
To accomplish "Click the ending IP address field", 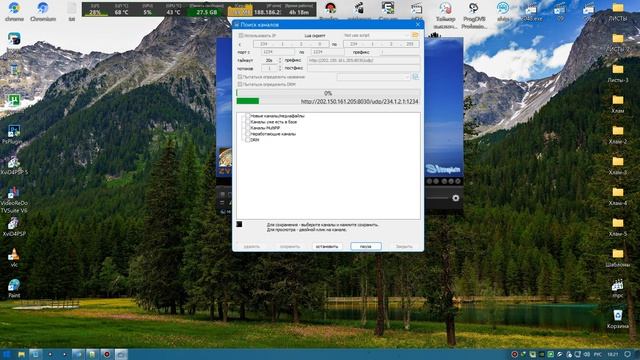I will [381, 44].
